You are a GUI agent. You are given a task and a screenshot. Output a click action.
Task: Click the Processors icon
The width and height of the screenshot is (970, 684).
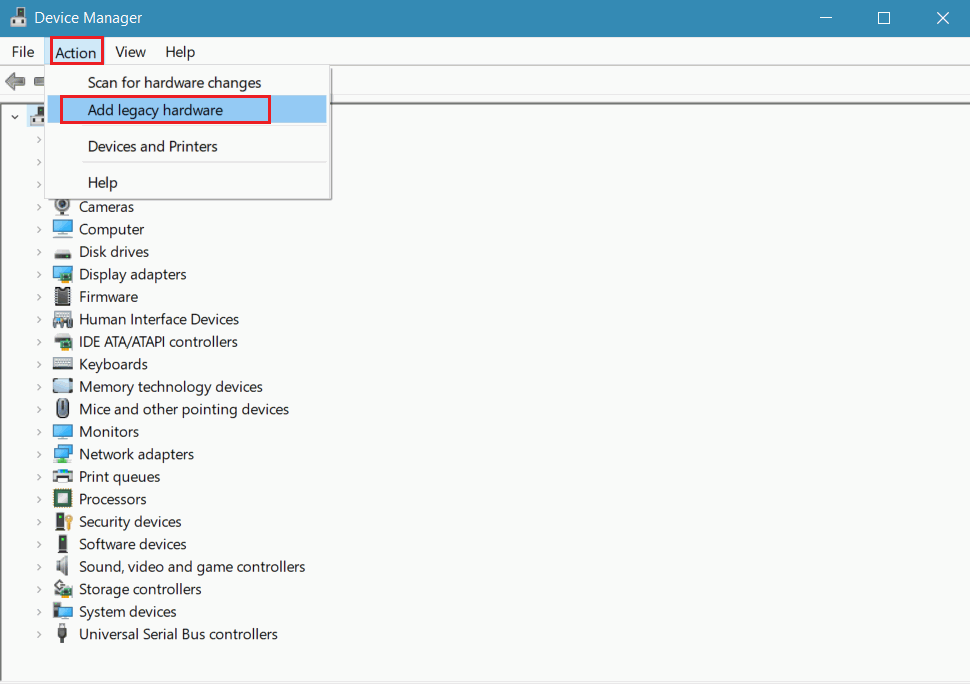pyautogui.click(x=62, y=499)
